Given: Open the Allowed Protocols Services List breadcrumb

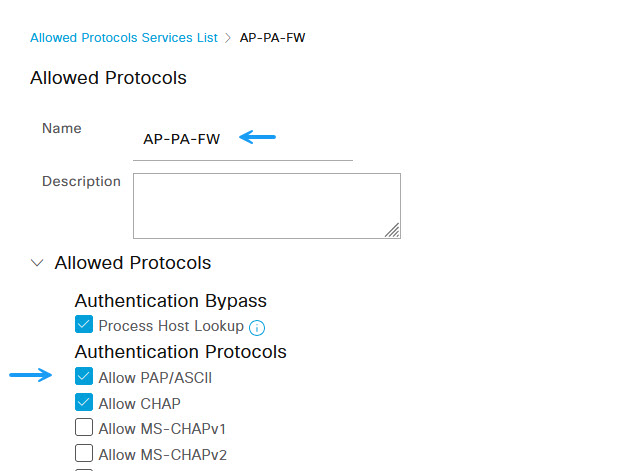Looking at the screenshot, I should 124,38.
